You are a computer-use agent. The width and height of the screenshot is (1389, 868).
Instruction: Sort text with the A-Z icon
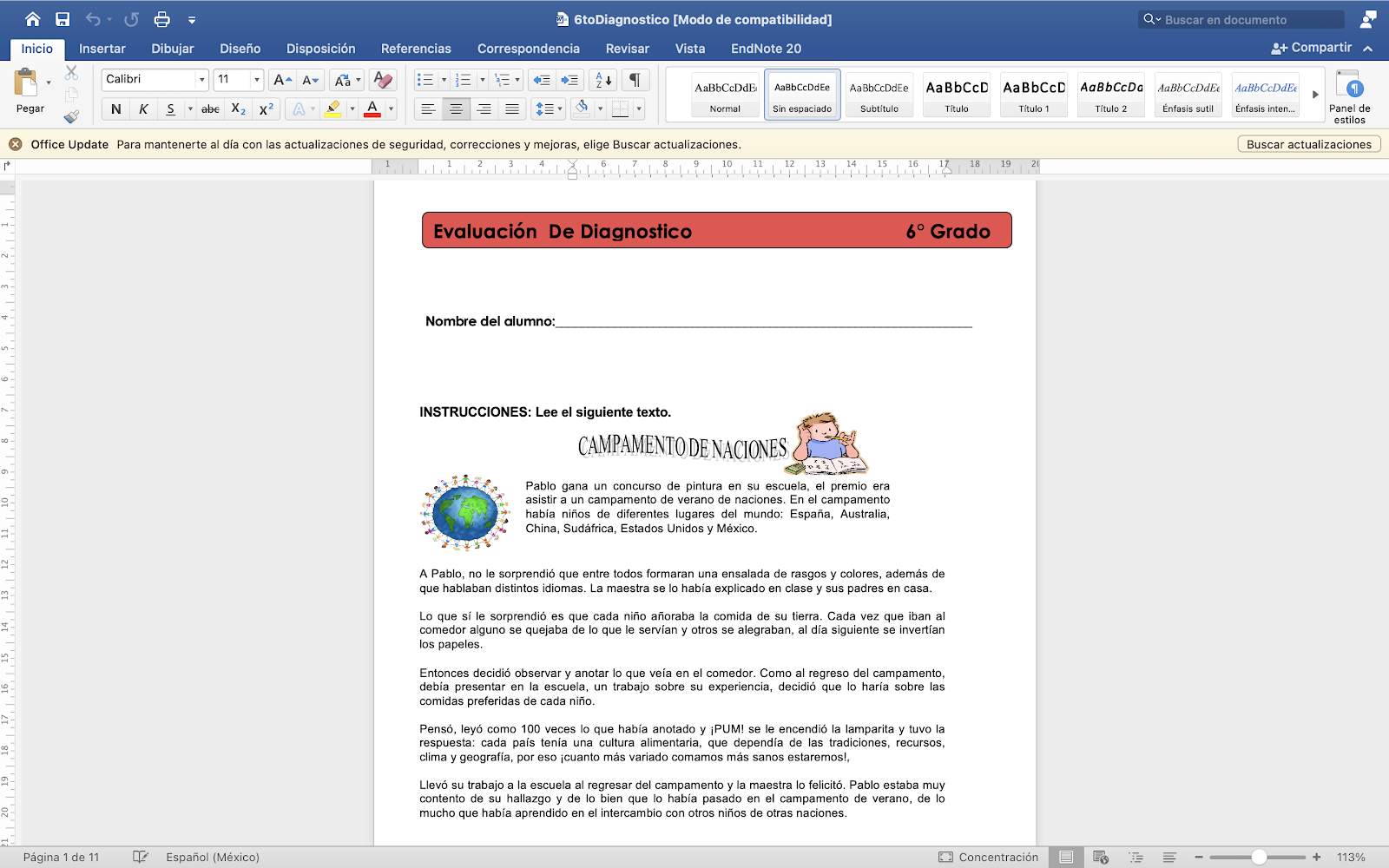point(603,80)
